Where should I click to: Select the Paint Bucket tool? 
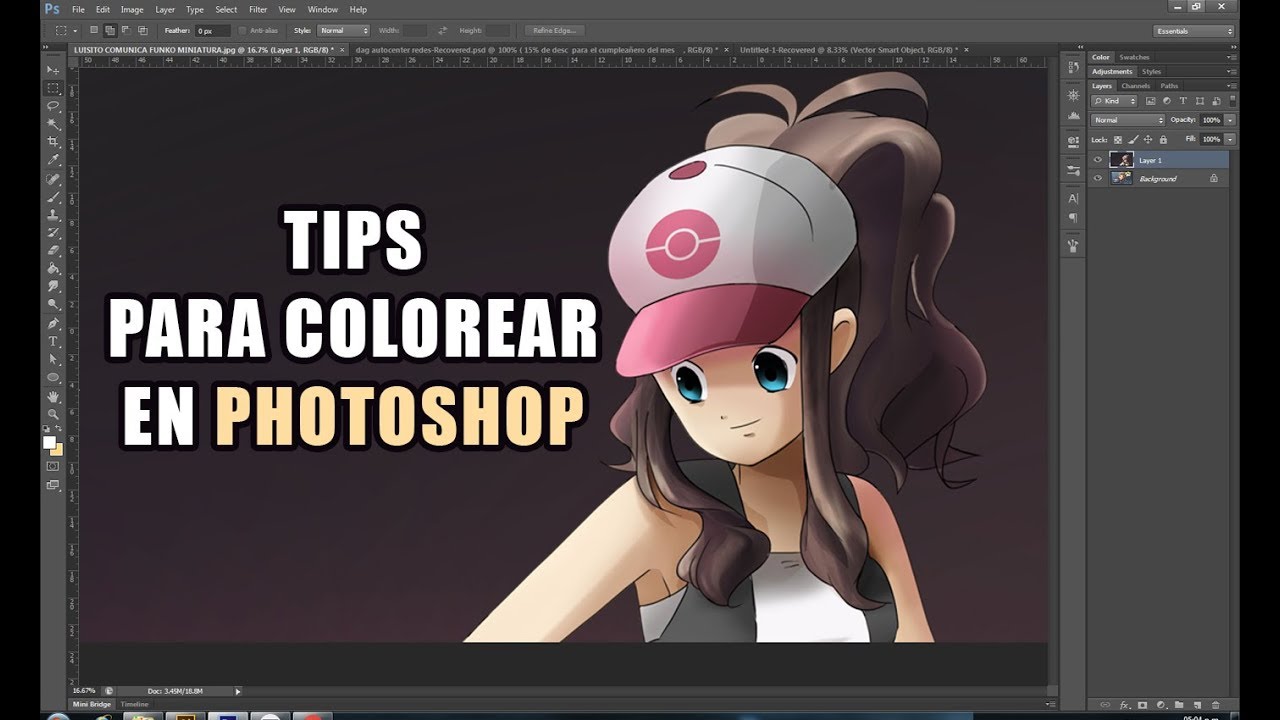(x=54, y=269)
